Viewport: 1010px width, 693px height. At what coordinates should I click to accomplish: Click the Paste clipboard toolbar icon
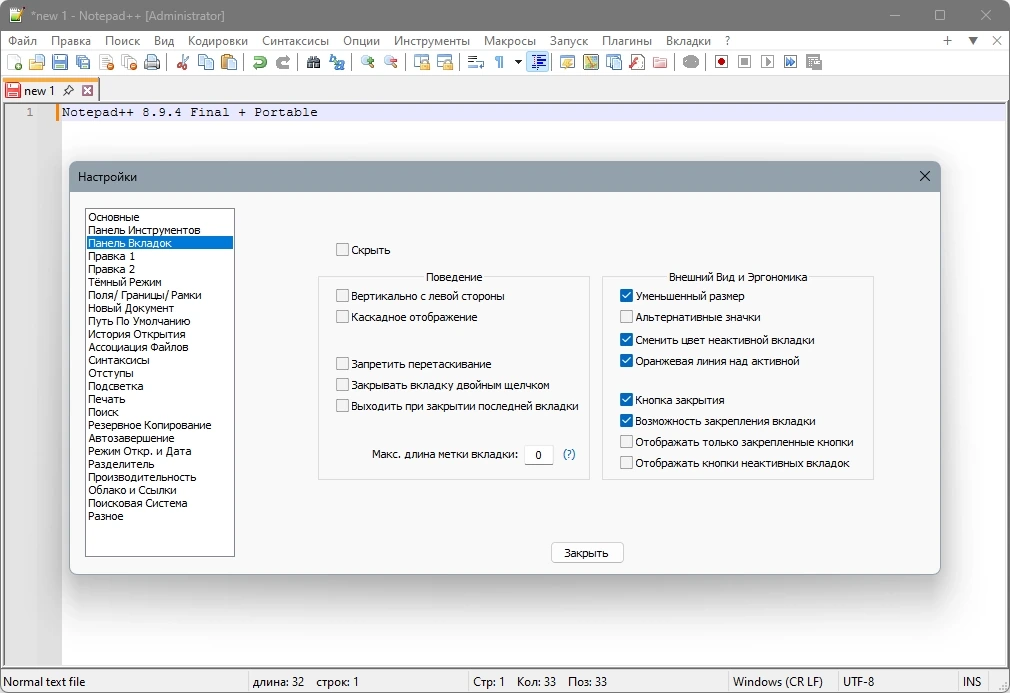(x=229, y=62)
